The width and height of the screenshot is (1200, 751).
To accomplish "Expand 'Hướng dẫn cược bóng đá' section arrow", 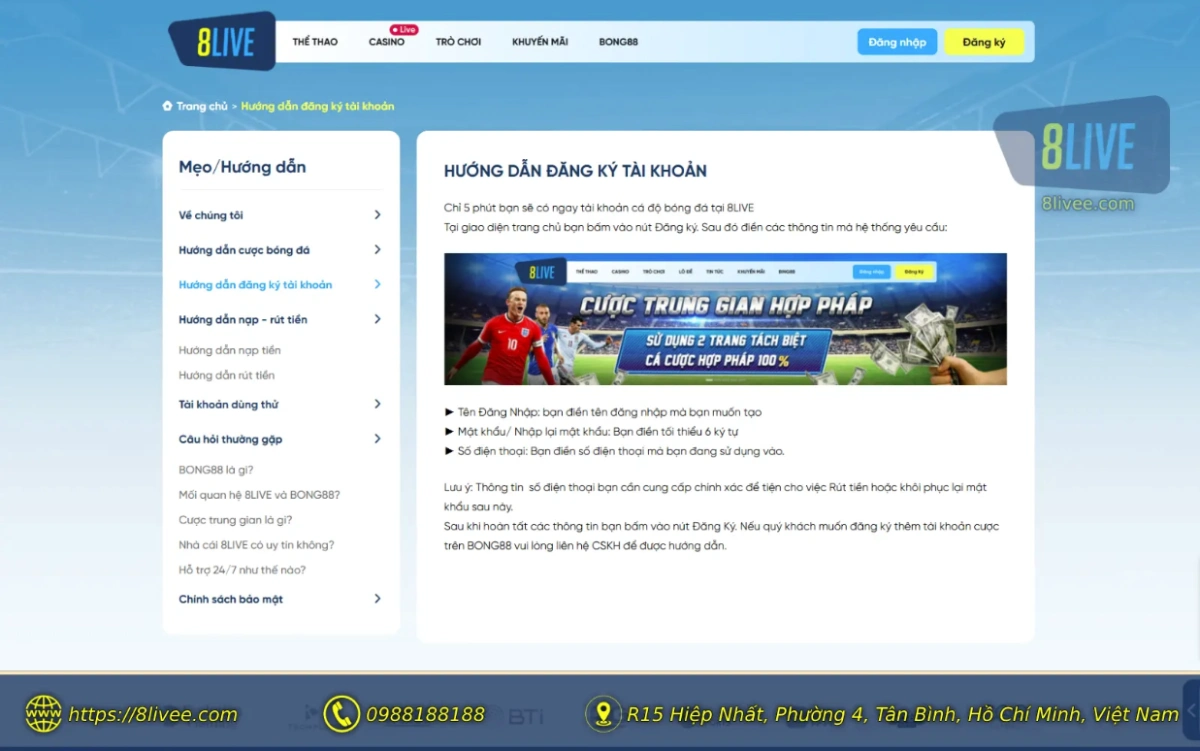I will [x=377, y=250].
